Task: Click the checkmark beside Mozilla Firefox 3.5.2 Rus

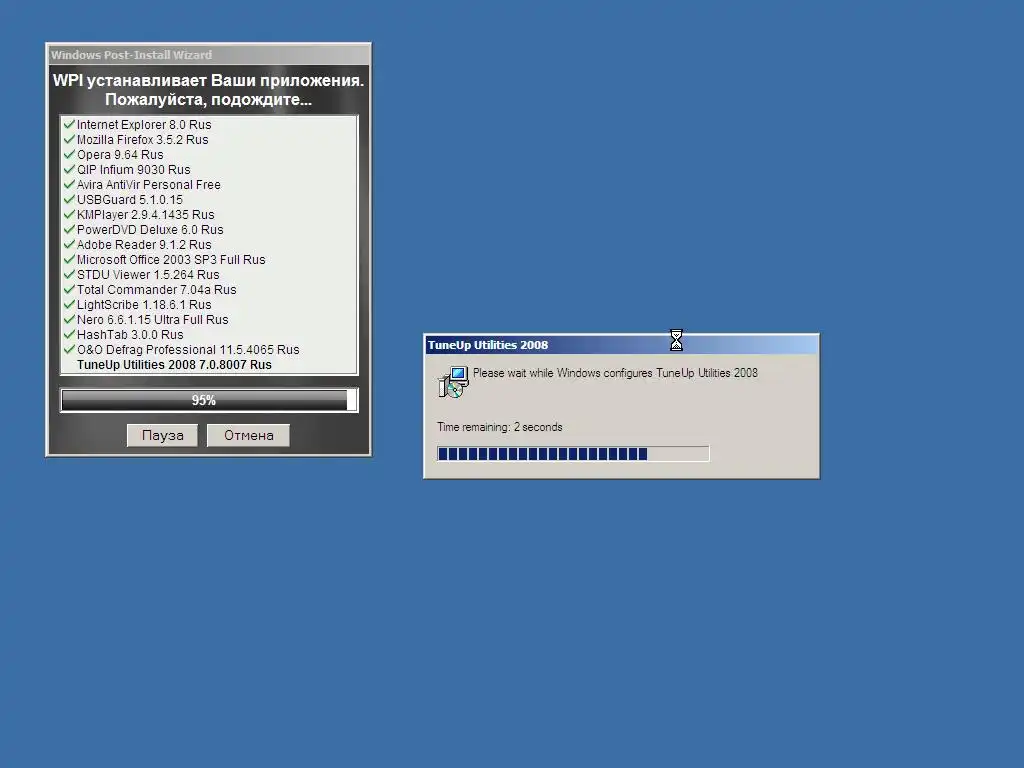Action: click(69, 139)
